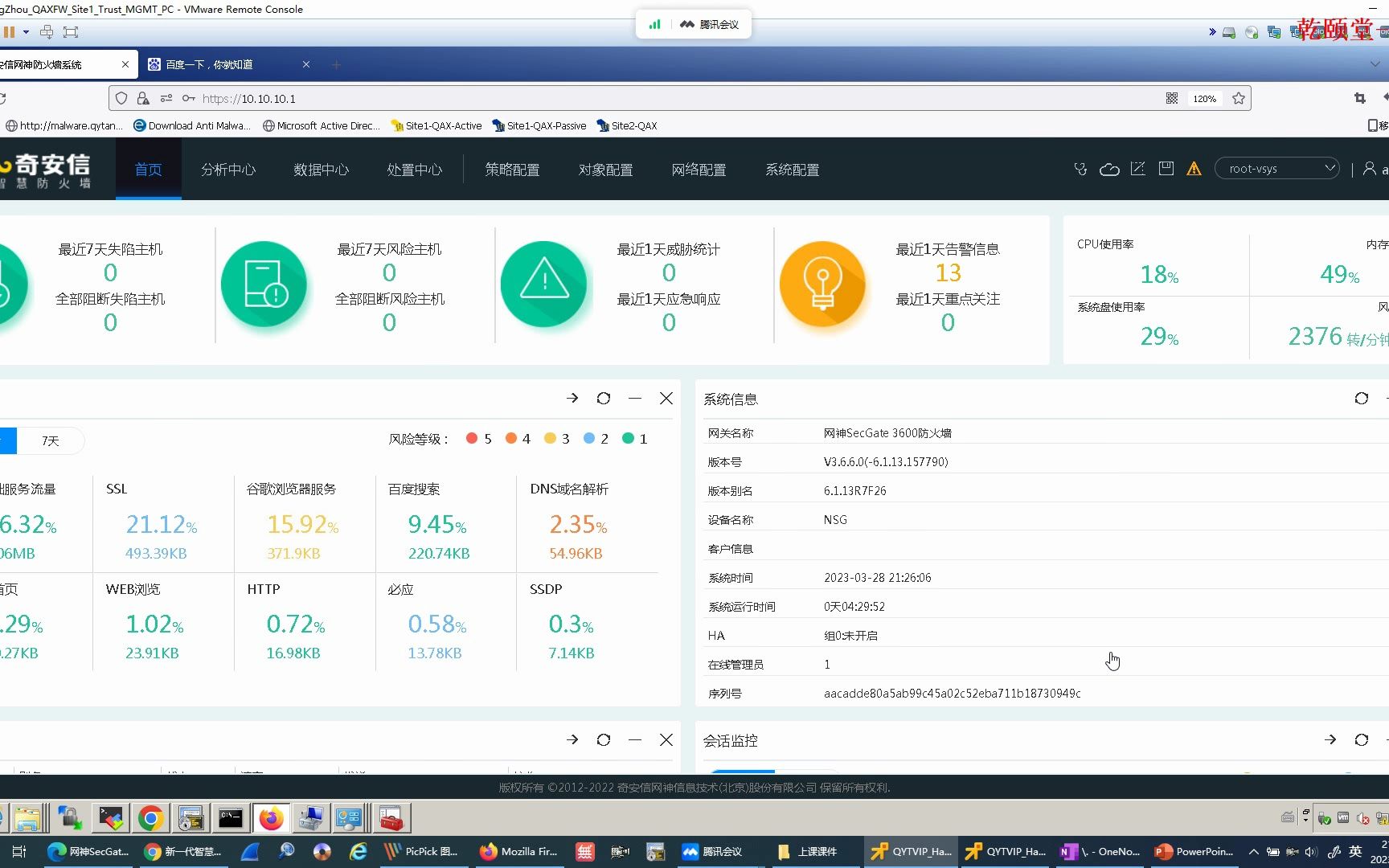Screen dimensions: 1389x868
Task: Click the cloud service icon in header
Action: point(1109,169)
